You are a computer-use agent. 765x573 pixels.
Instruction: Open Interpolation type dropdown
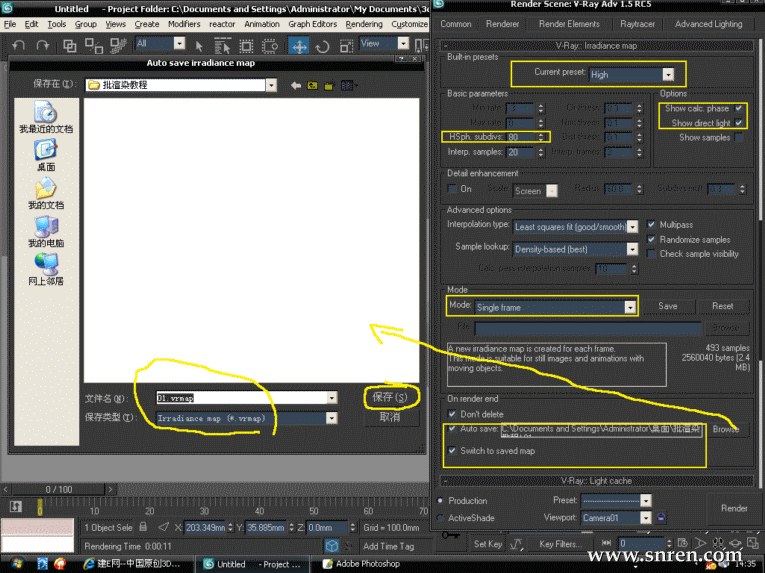575,227
